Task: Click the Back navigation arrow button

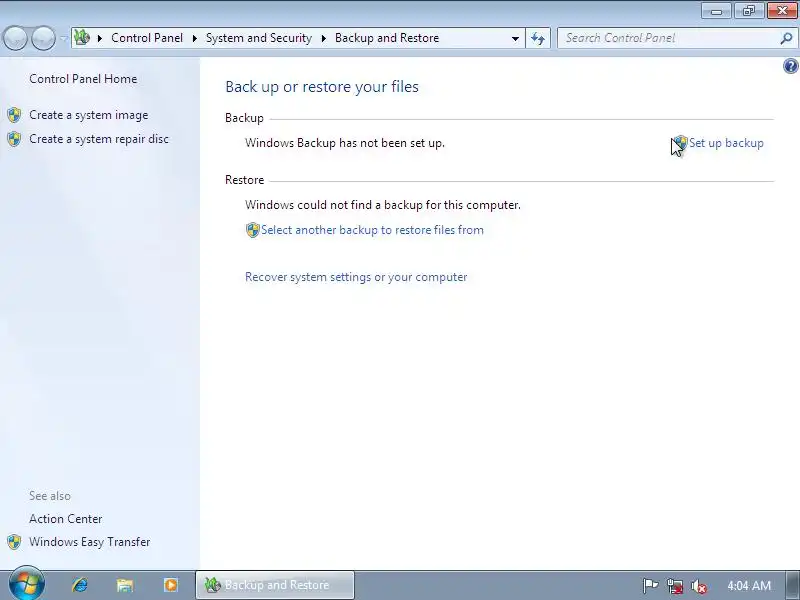Action: click(15, 38)
